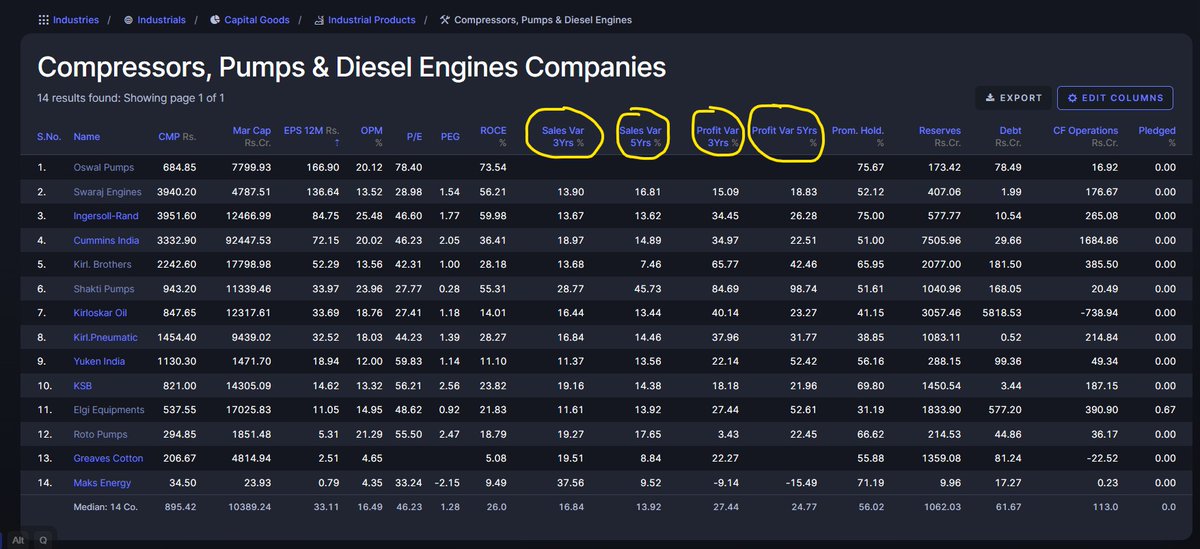Open Maks Energy company page
This screenshot has height=549, width=1200.
(104, 483)
